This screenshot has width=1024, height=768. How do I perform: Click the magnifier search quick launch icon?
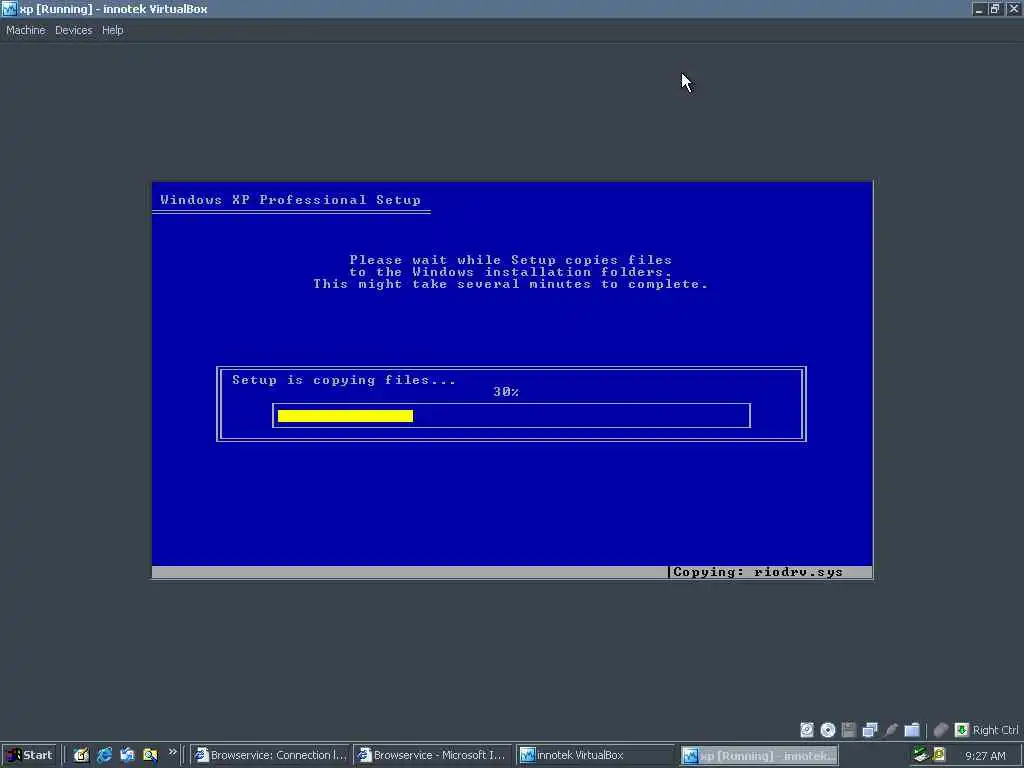click(150, 755)
